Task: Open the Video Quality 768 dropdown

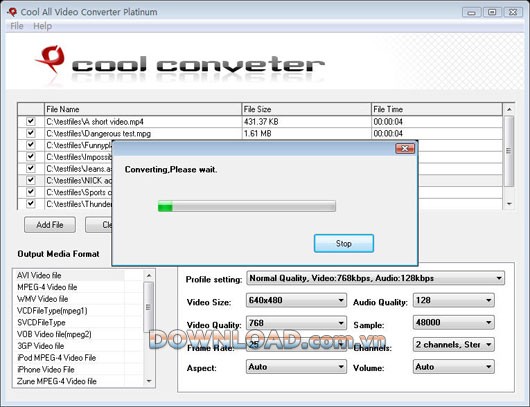Action: click(296, 323)
